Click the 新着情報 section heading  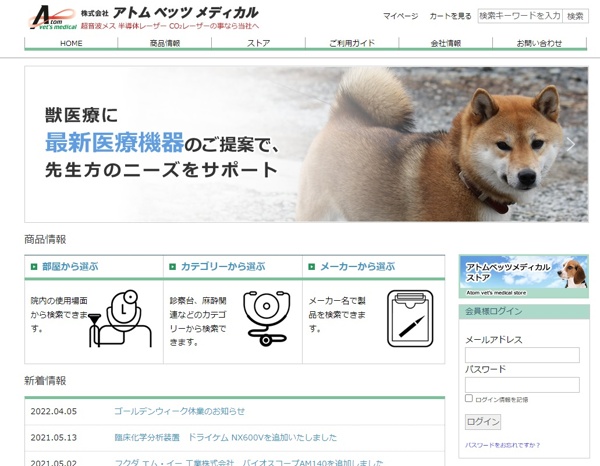pyautogui.click(x=45, y=381)
